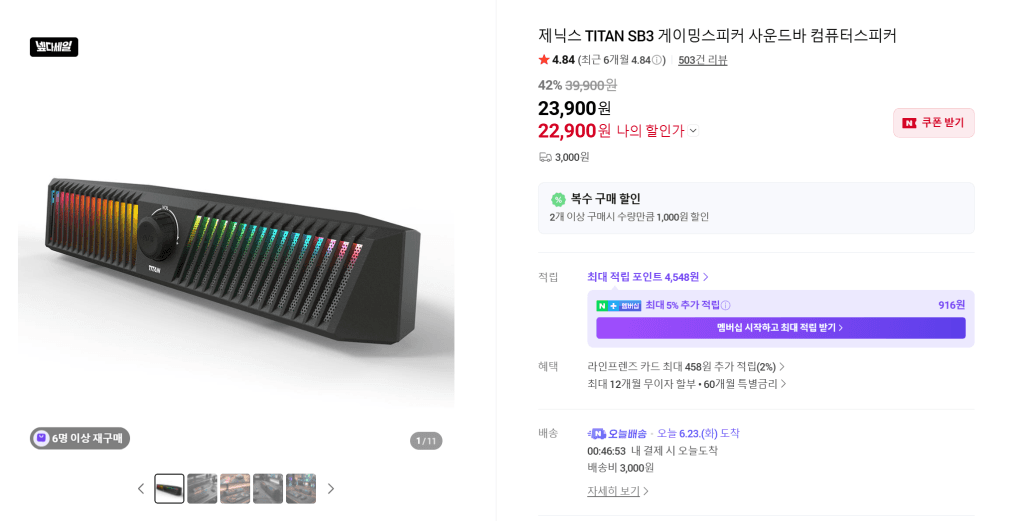The height and width of the screenshot is (521, 1024).
Task: Click the 넾다세일 badge on product image
Action: (x=54, y=47)
